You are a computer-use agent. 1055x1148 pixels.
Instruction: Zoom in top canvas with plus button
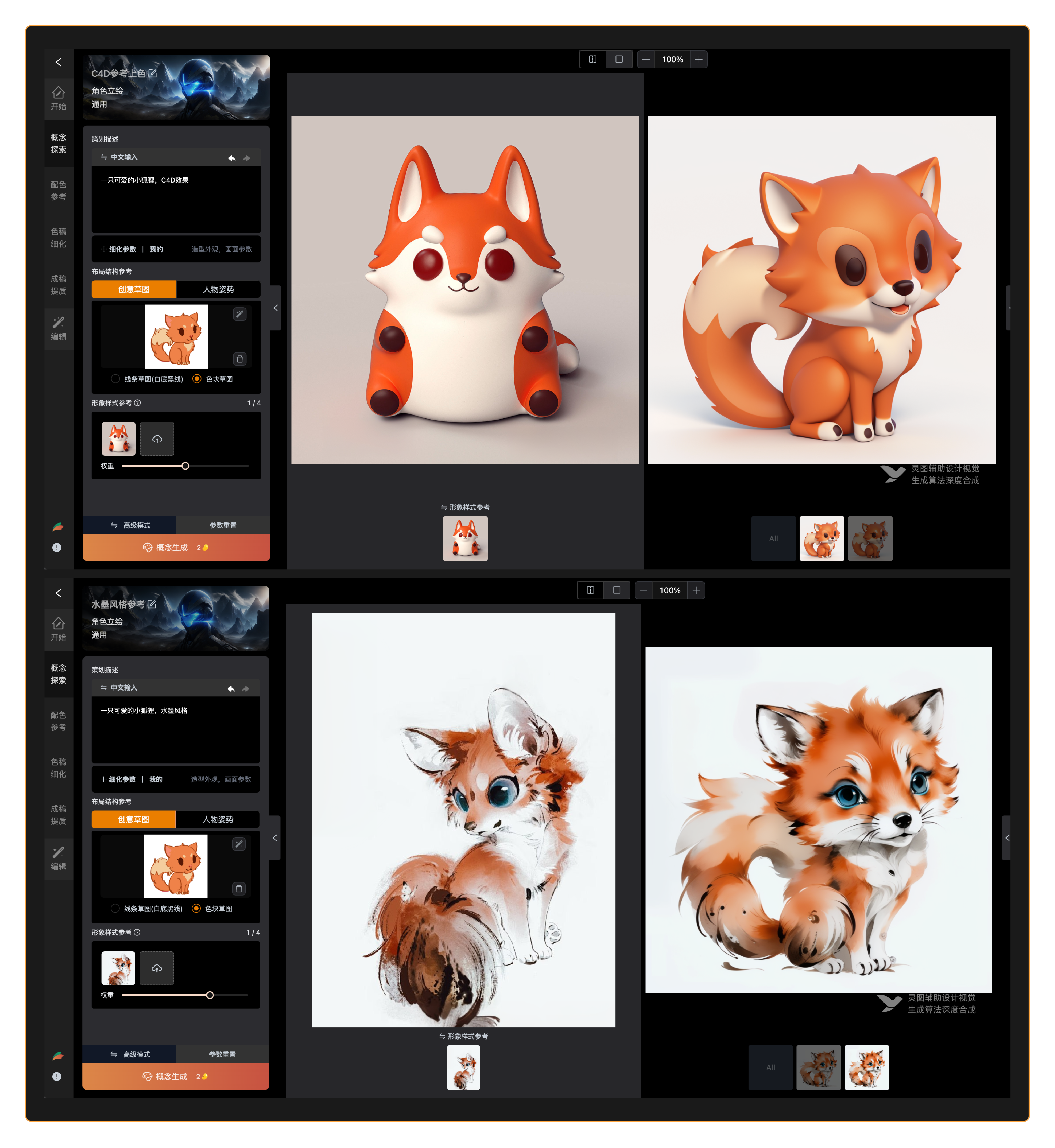(x=699, y=59)
